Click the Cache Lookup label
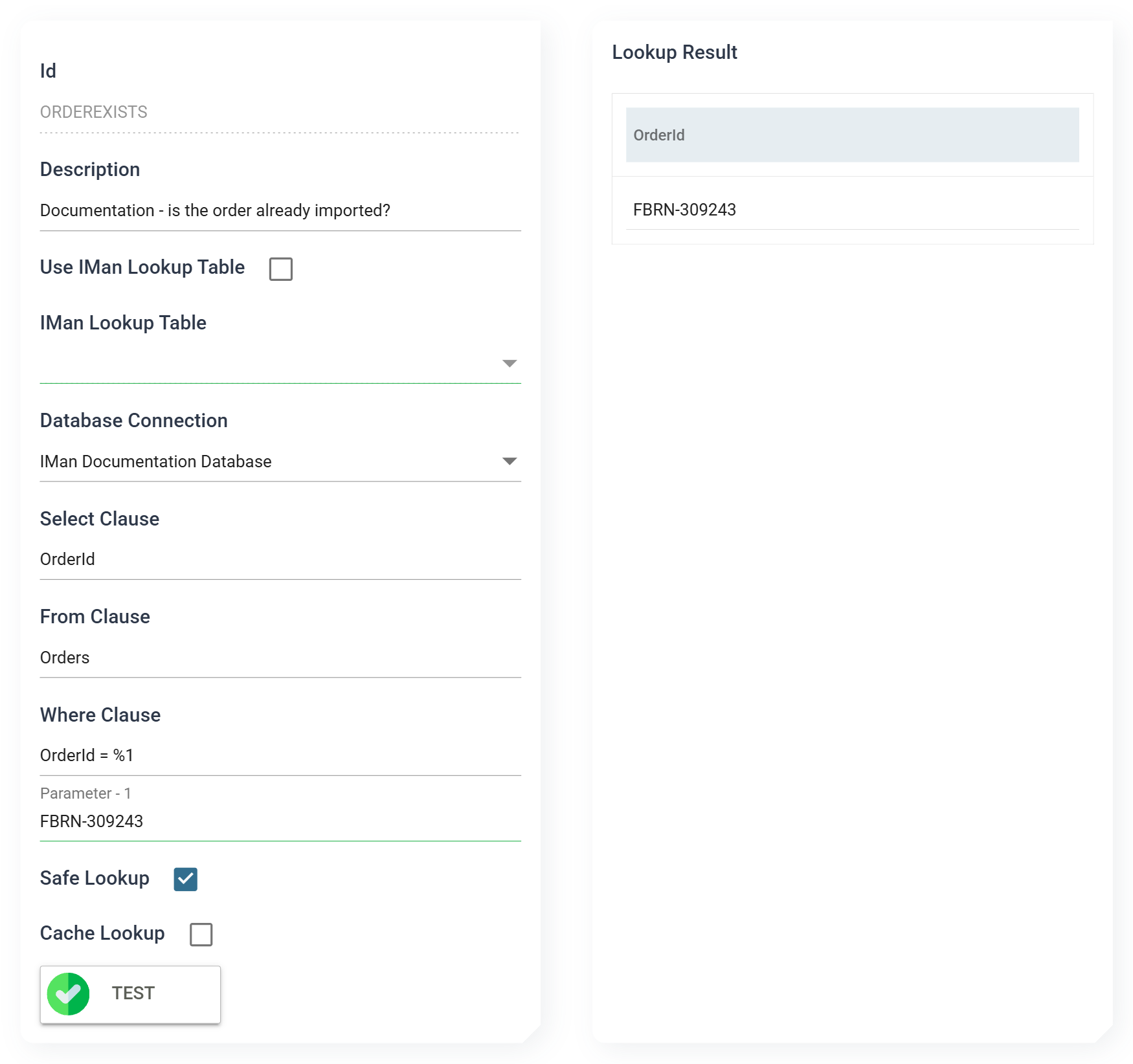This screenshot has height=1064, width=1133. (x=102, y=933)
